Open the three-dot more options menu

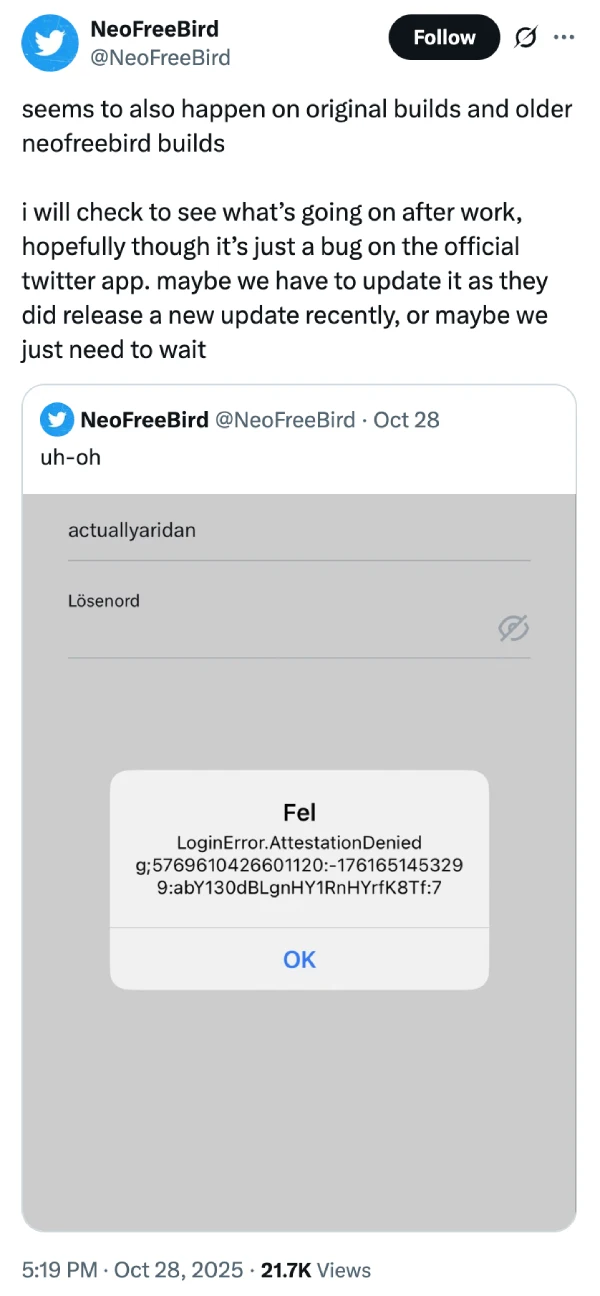[x=564, y=37]
